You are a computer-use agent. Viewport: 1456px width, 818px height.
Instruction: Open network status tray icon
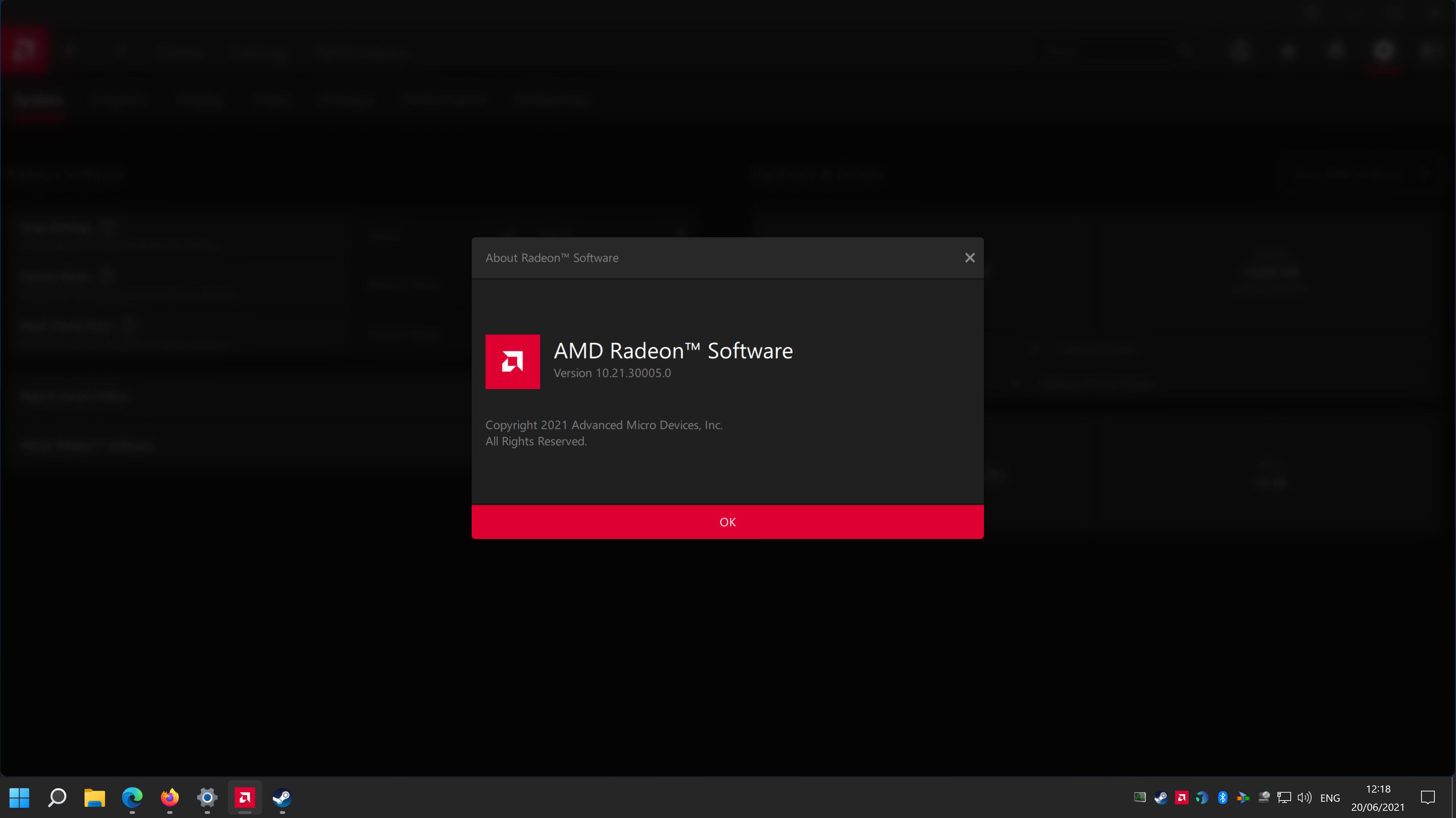point(1283,797)
